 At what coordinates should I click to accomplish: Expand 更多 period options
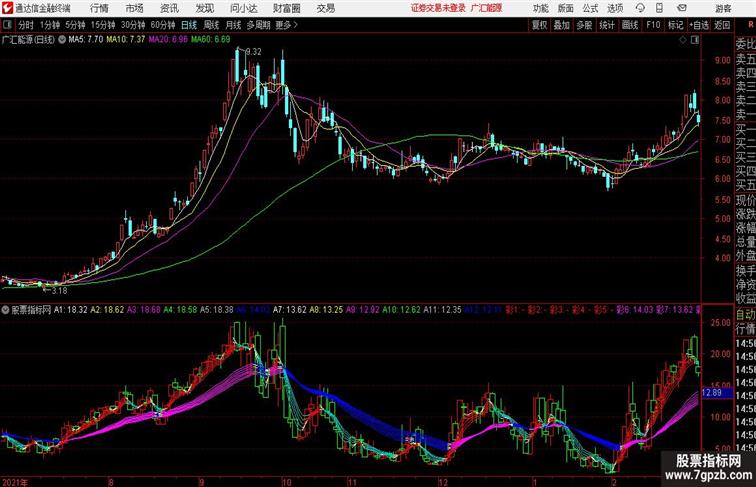tap(287, 25)
